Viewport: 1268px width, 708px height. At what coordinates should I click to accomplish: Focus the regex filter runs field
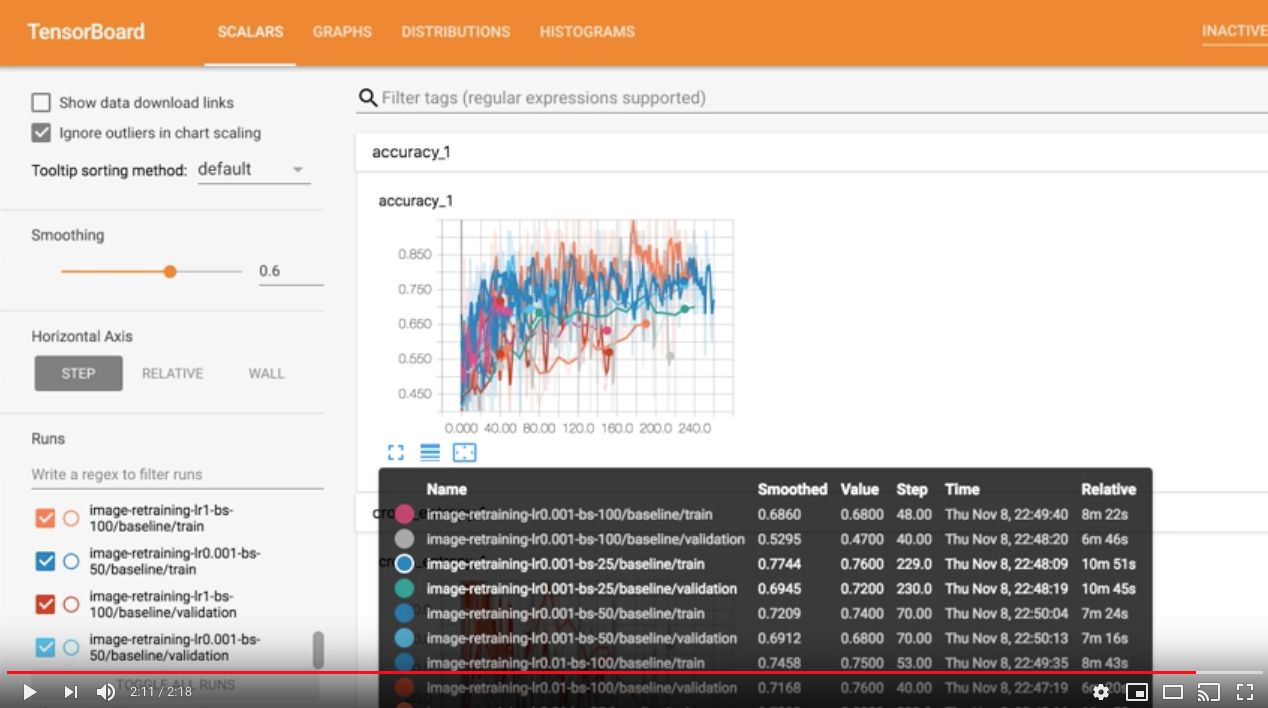click(x=177, y=474)
